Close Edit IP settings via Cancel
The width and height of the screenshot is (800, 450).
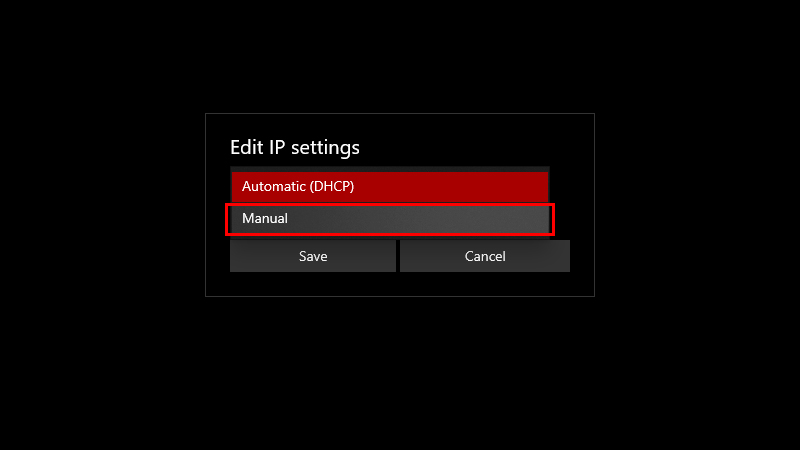(x=485, y=256)
